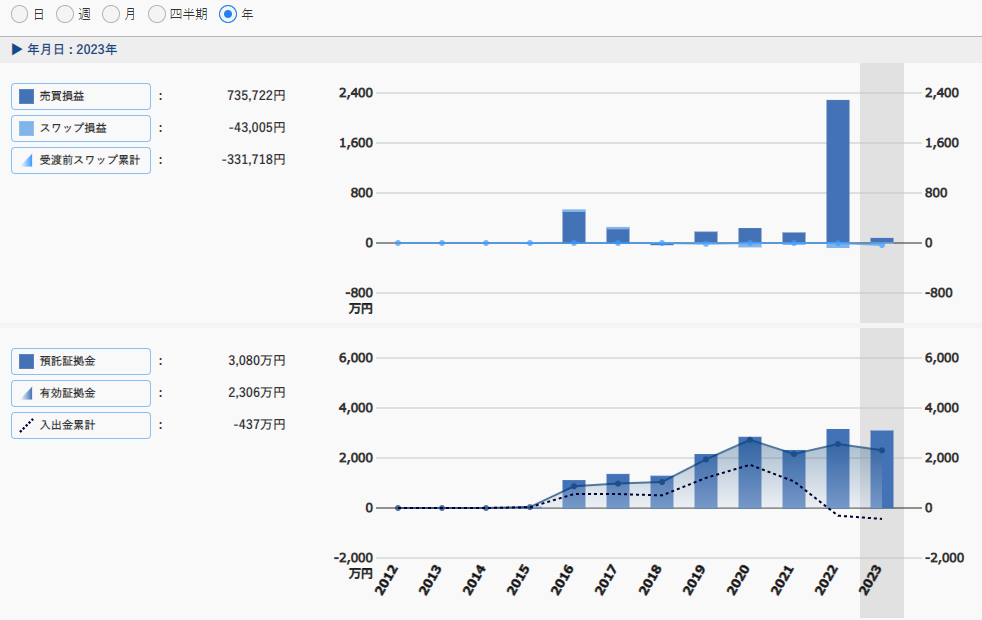Click the 2015 data point in top chart
The width and height of the screenshot is (982, 620).
tap(530, 243)
